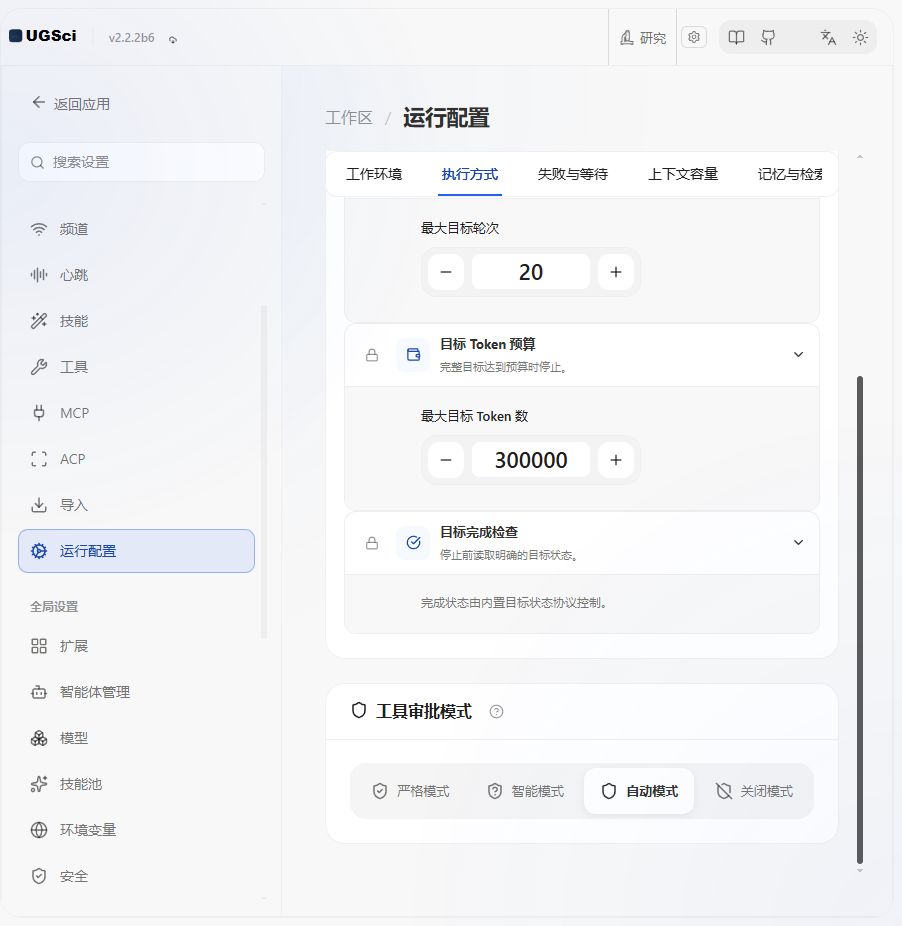
Task: Switch to 执行方式 tab
Action: pos(470,174)
